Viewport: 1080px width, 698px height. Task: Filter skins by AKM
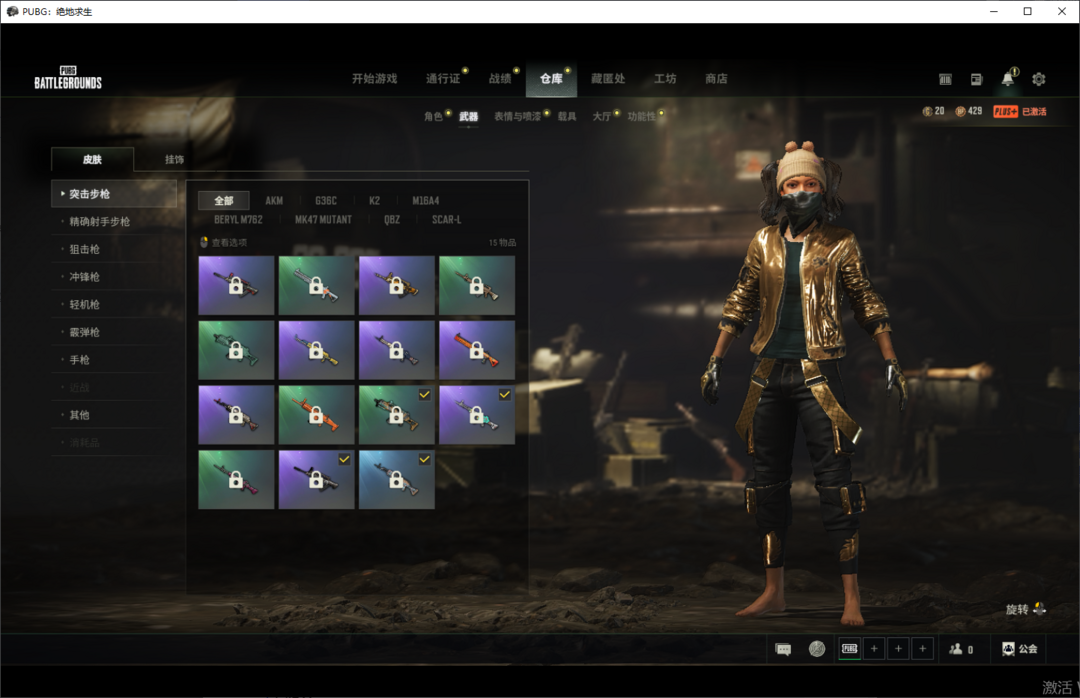274,201
